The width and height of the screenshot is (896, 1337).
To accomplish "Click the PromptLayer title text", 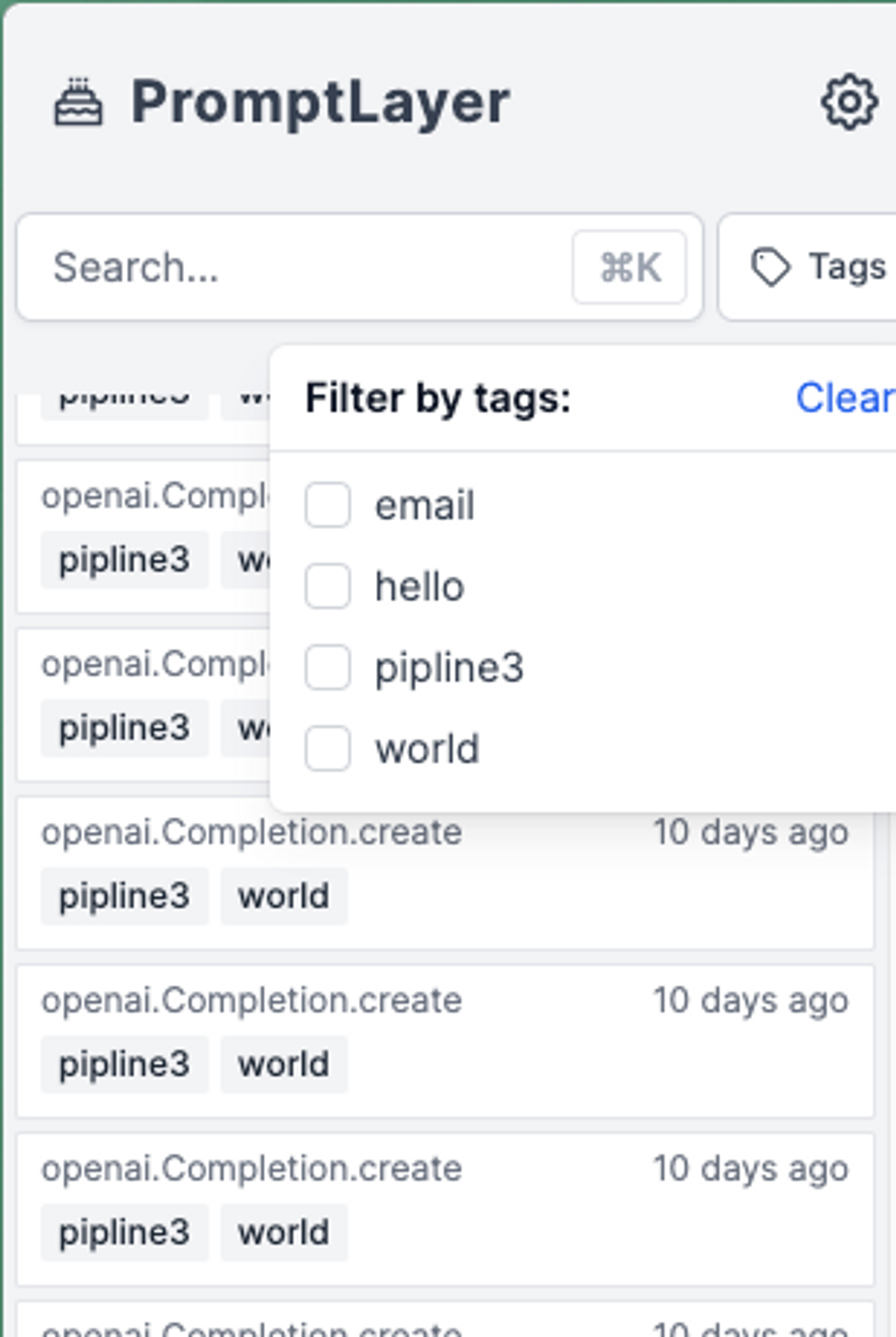I will tap(320, 103).
